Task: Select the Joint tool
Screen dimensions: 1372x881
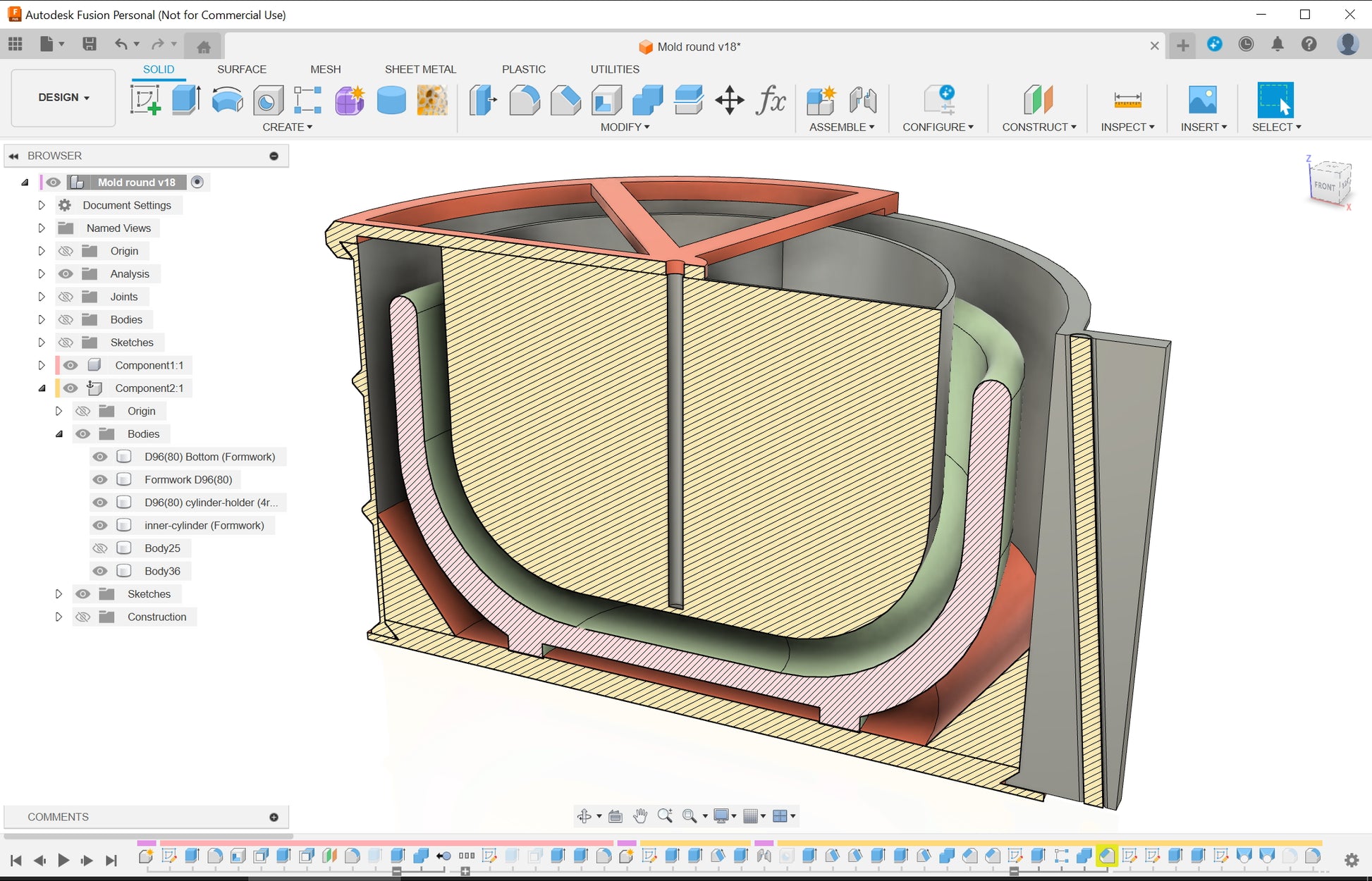Action: click(862, 99)
